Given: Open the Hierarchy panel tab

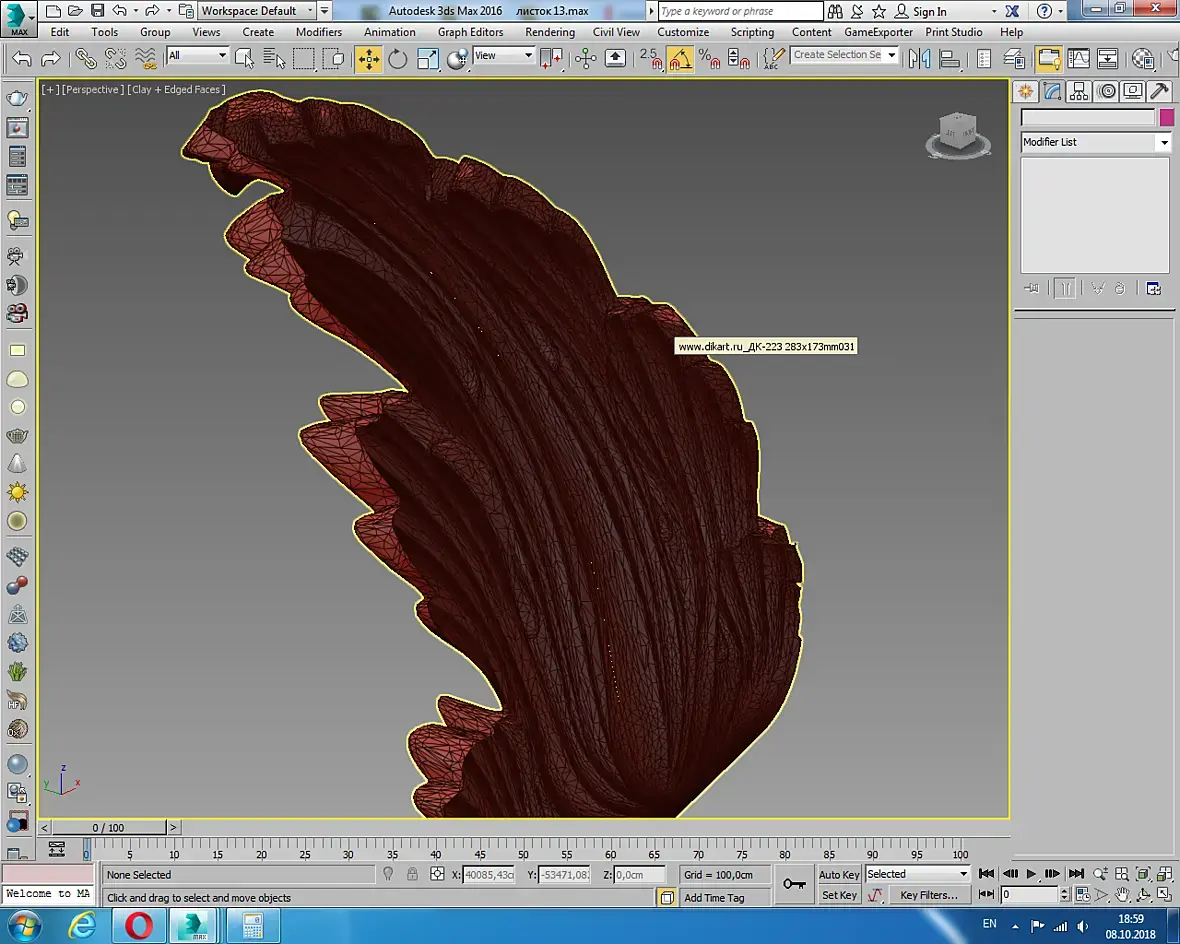Looking at the screenshot, I should click(1079, 92).
